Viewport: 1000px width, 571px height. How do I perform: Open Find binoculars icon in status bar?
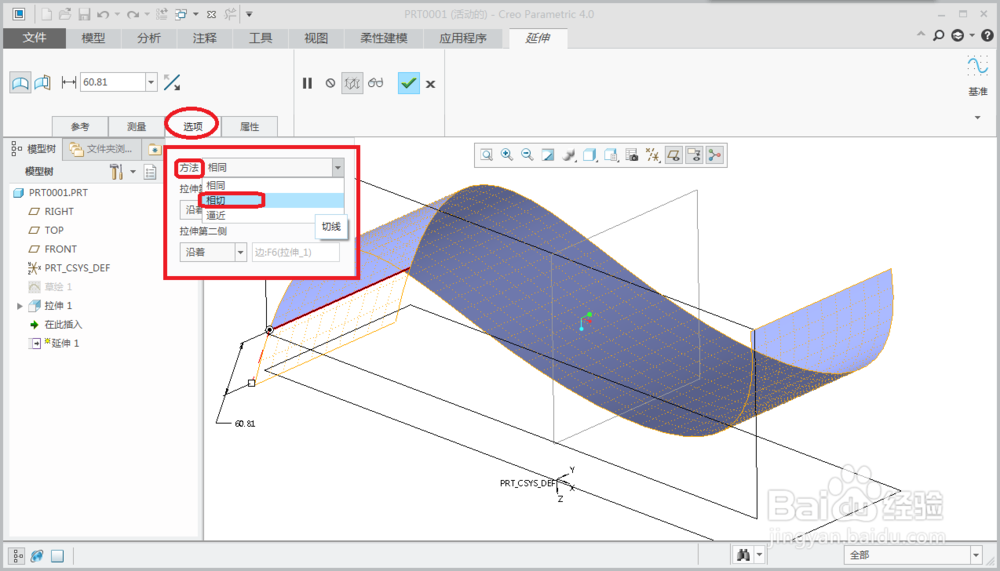(x=743, y=554)
